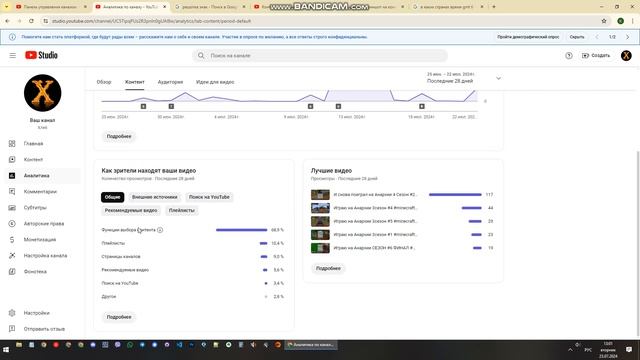Viewport: 640px width, 360px height.
Task: Click Подробнее in the traffic sources card
Action: (x=119, y=317)
